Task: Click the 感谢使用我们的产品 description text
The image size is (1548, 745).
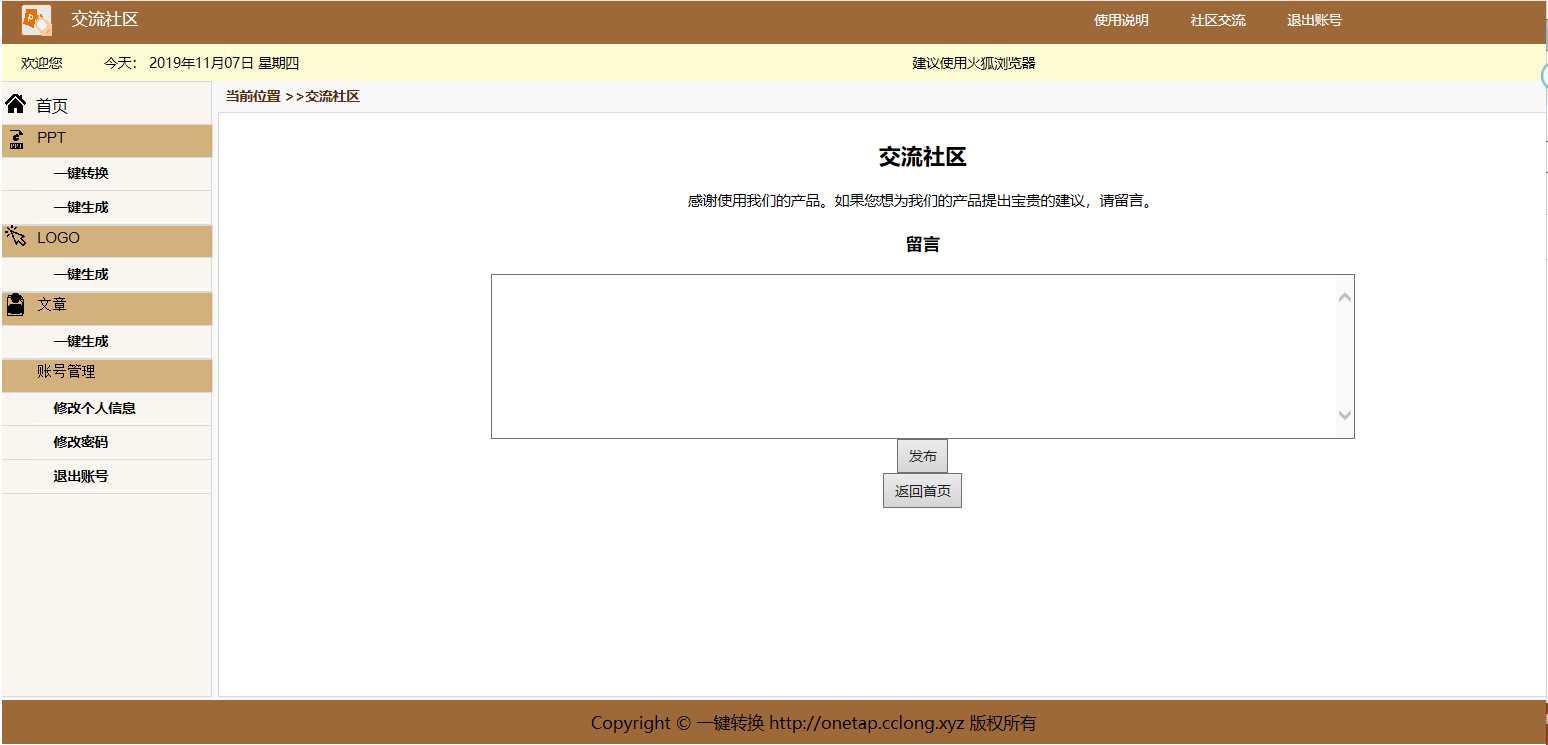Action: coord(922,201)
